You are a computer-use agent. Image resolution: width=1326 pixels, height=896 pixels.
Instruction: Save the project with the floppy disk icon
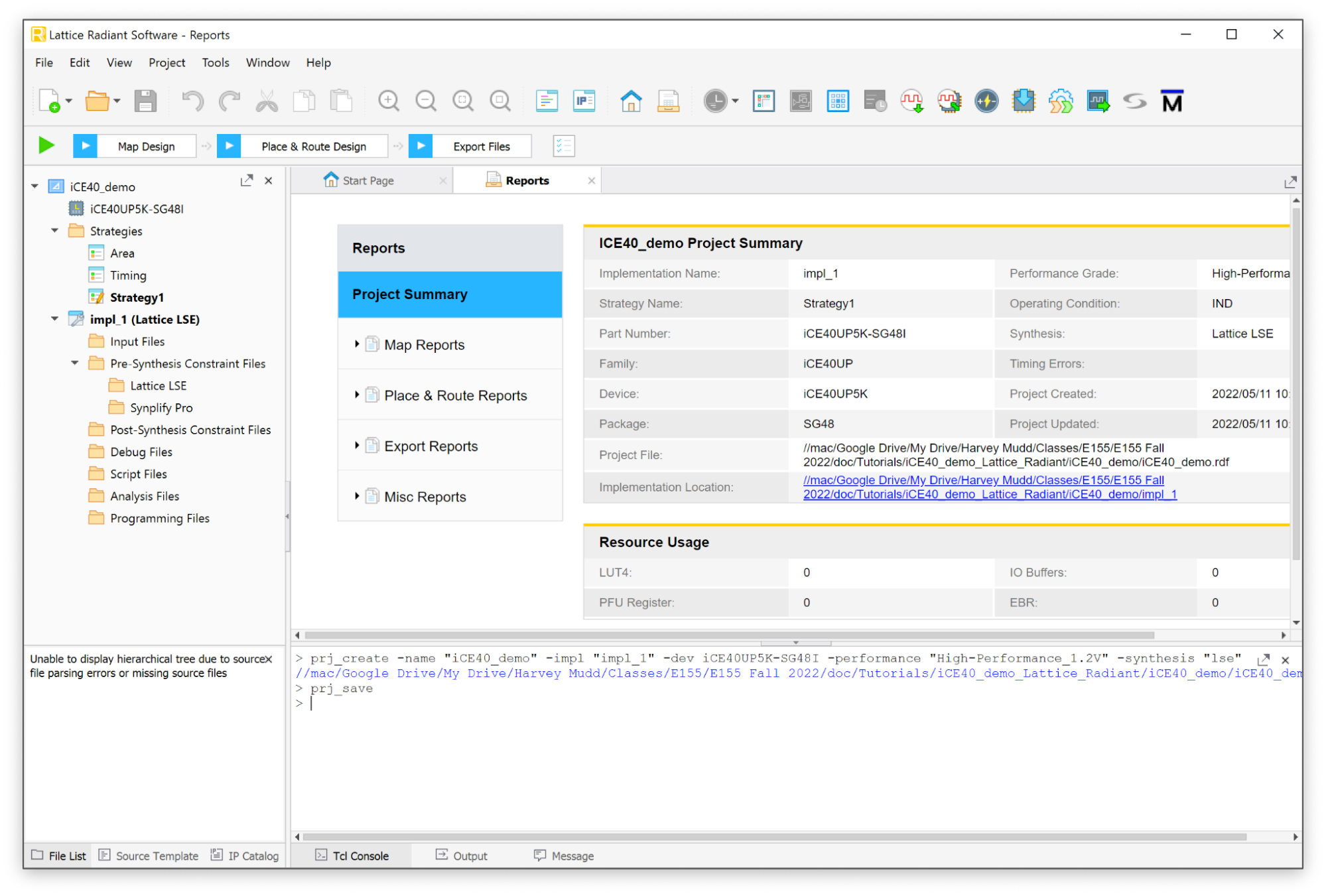[x=145, y=101]
